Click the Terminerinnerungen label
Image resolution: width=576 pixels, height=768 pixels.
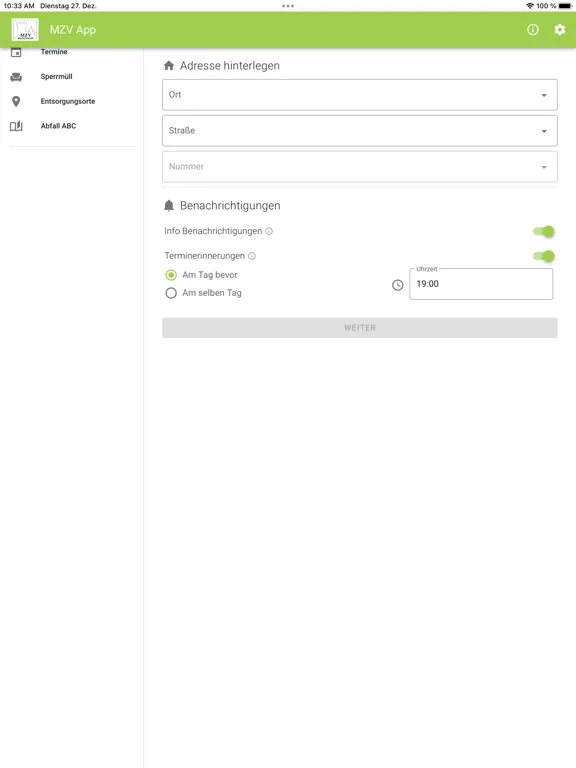[205, 256]
